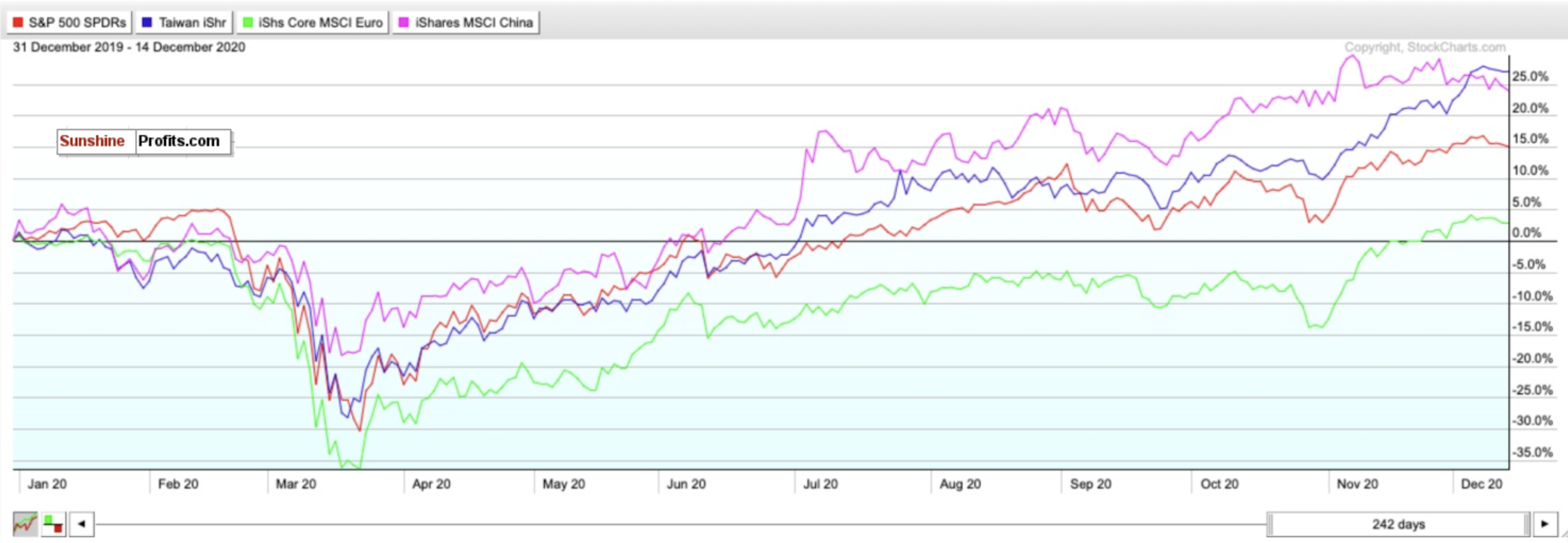This screenshot has width=1568, height=543.
Task: Click the blue Taiwan iShr color swatch
Action: (147, 23)
